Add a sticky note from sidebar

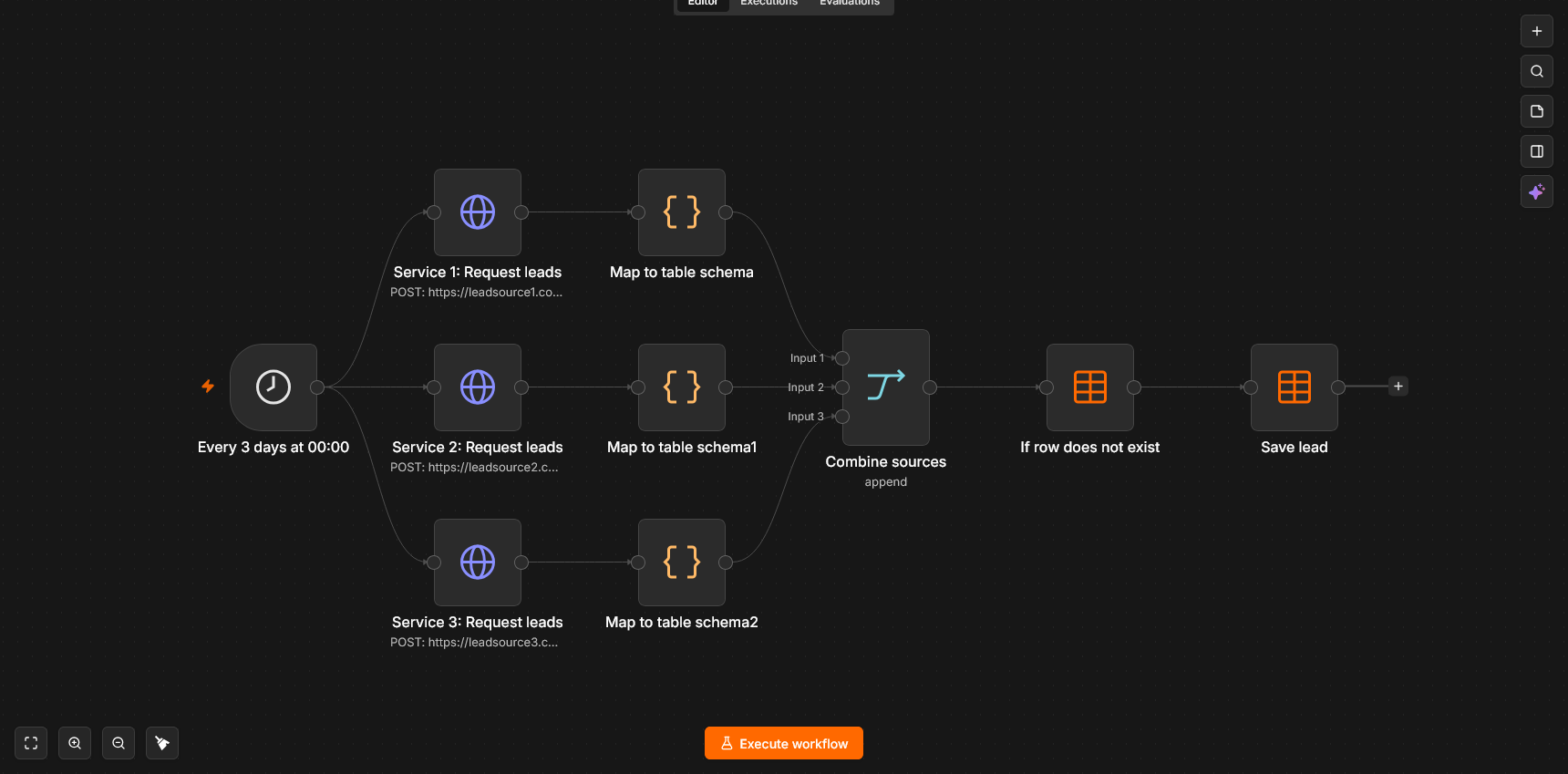(x=1537, y=111)
